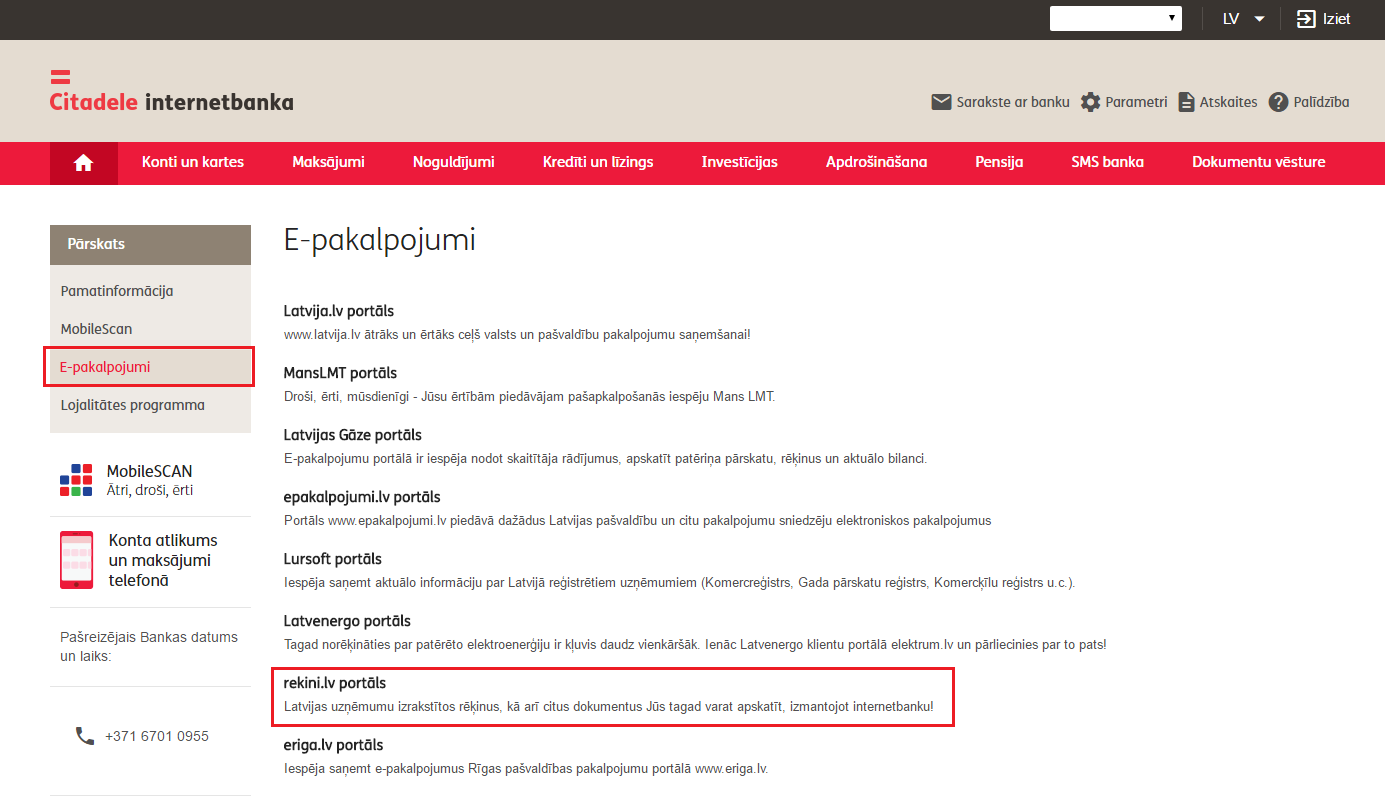Open the Konti un kartes menu
This screenshot has width=1385, height=803.
pos(193,162)
